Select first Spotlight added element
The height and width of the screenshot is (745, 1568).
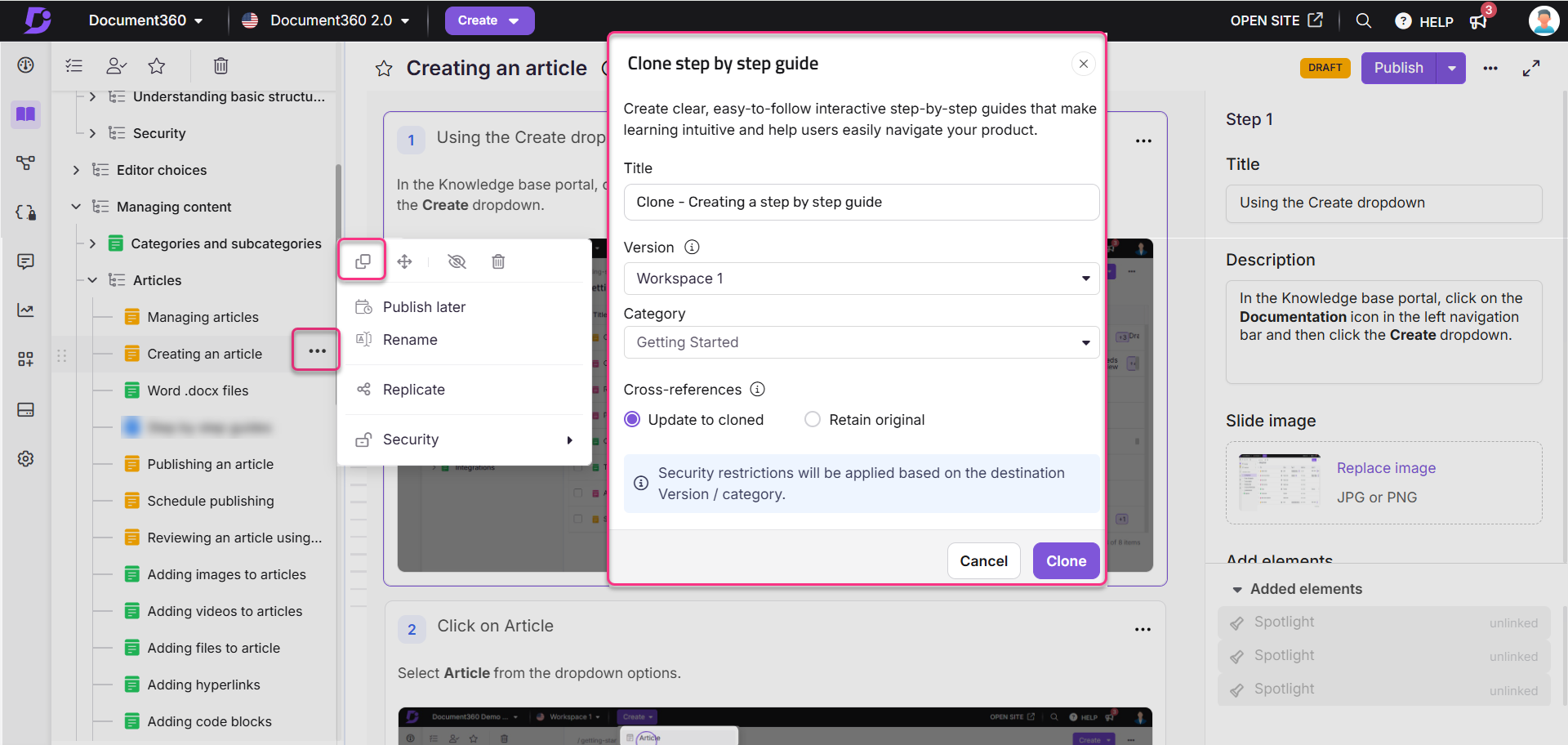point(1383,622)
